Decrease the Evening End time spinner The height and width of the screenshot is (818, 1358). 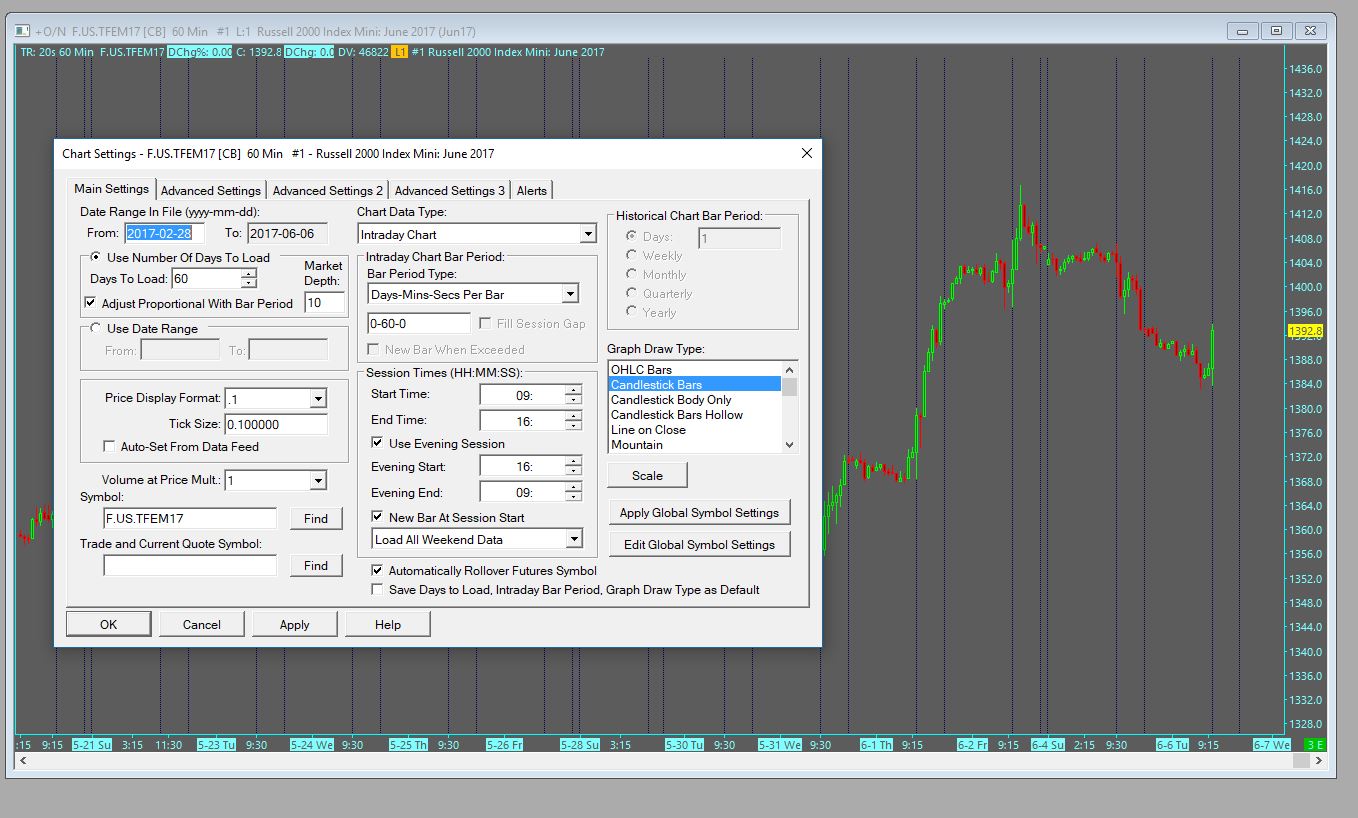coord(573,496)
